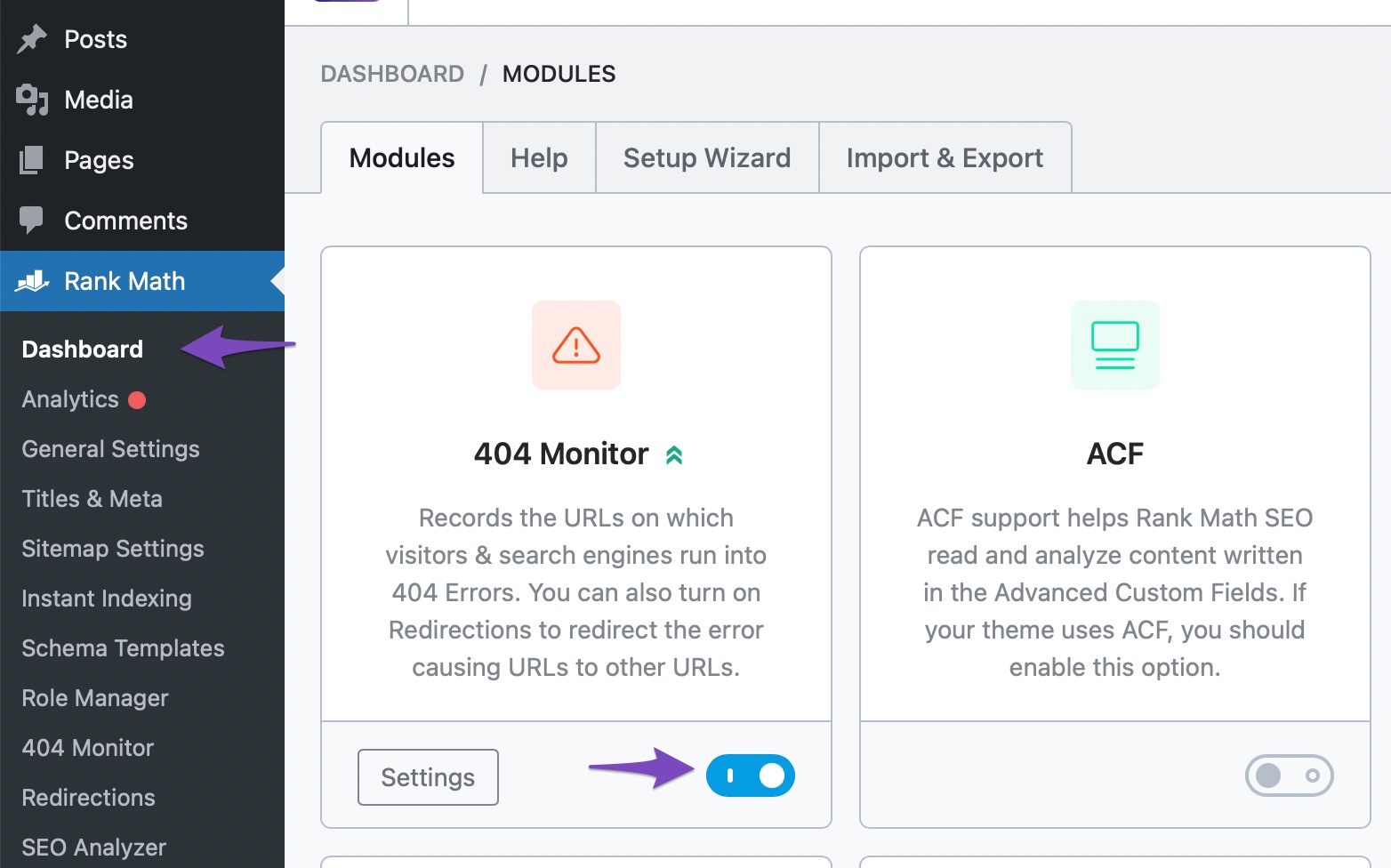
Task: Open the Setup Wizard tab
Action: [706, 157]
